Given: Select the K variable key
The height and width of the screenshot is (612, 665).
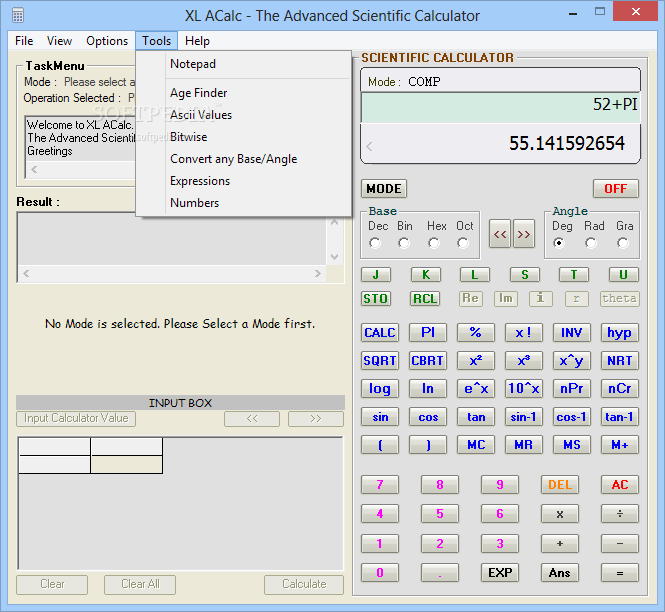Looking at the screenshot, I should click(426, 274).
